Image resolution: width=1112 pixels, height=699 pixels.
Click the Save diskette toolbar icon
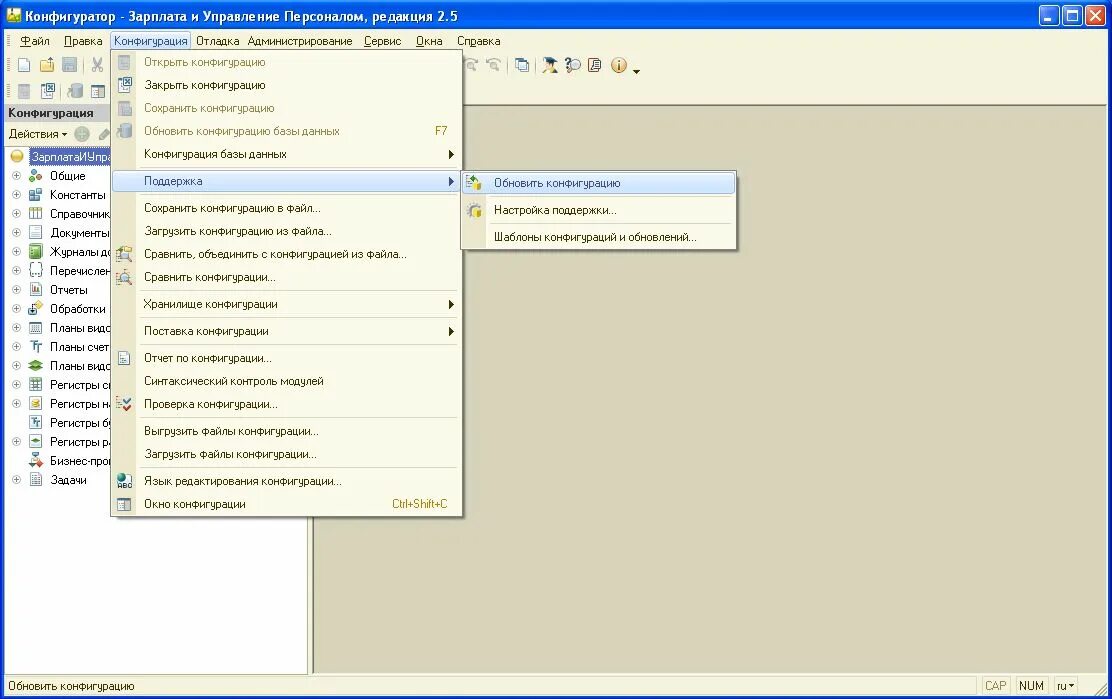[x=70, y=65]
